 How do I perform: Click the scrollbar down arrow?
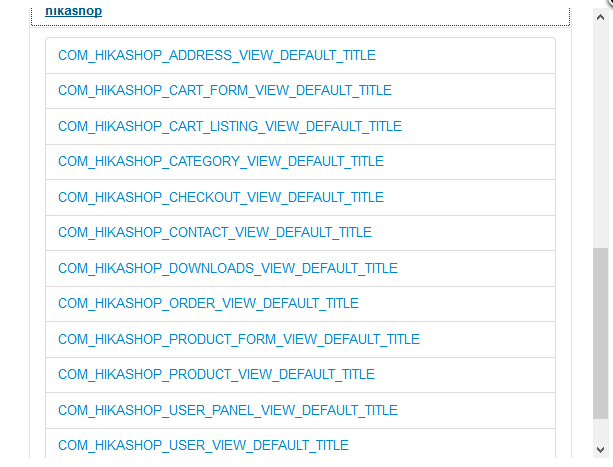pos(601,450)
